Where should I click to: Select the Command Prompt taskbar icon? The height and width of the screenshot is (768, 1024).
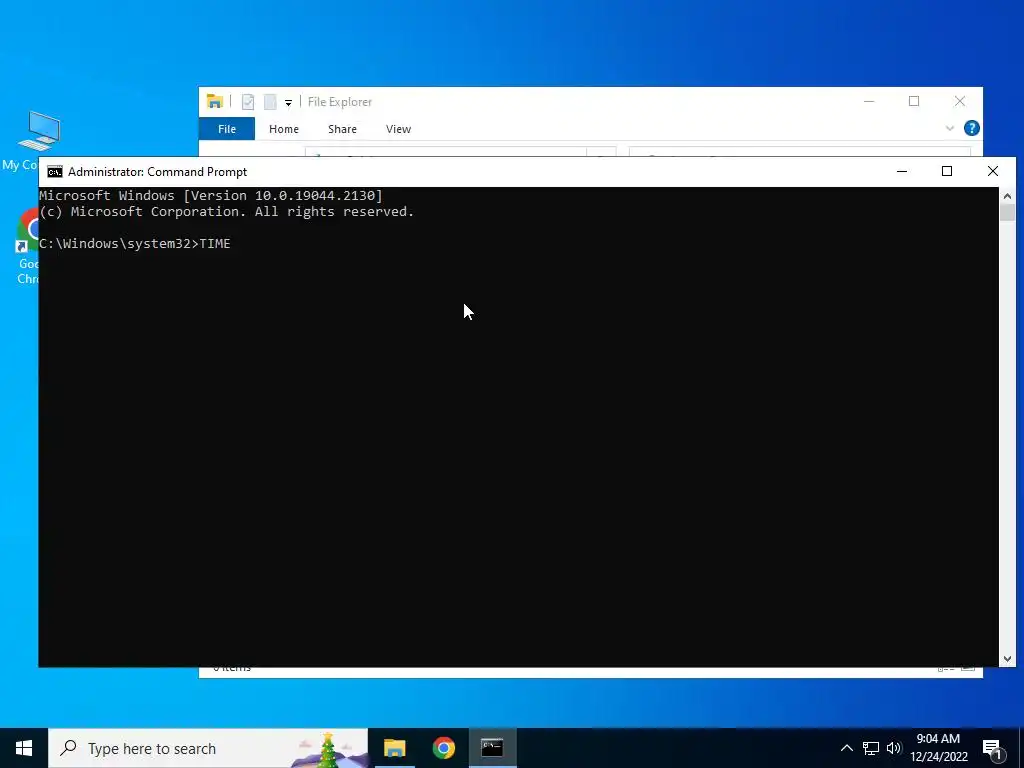point(492,748)
